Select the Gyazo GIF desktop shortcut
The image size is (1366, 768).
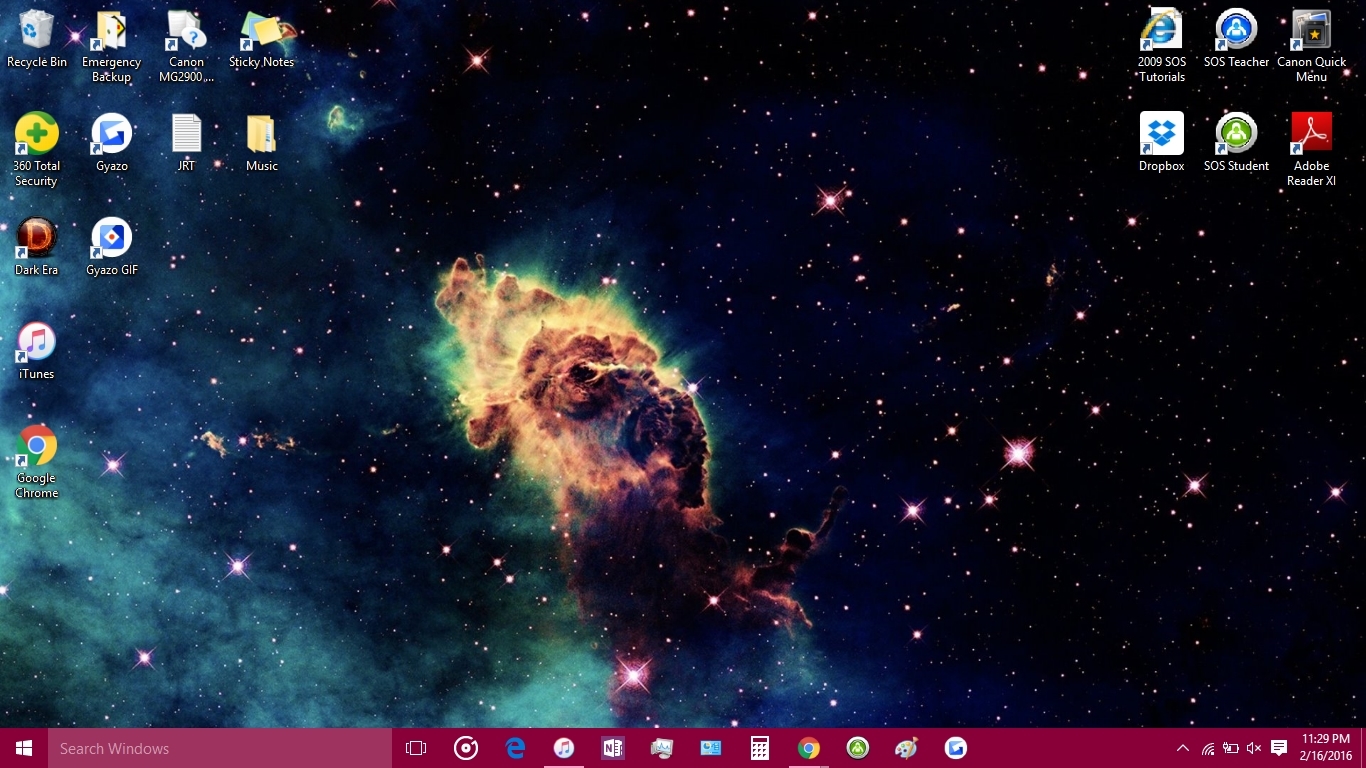[112, 247]
